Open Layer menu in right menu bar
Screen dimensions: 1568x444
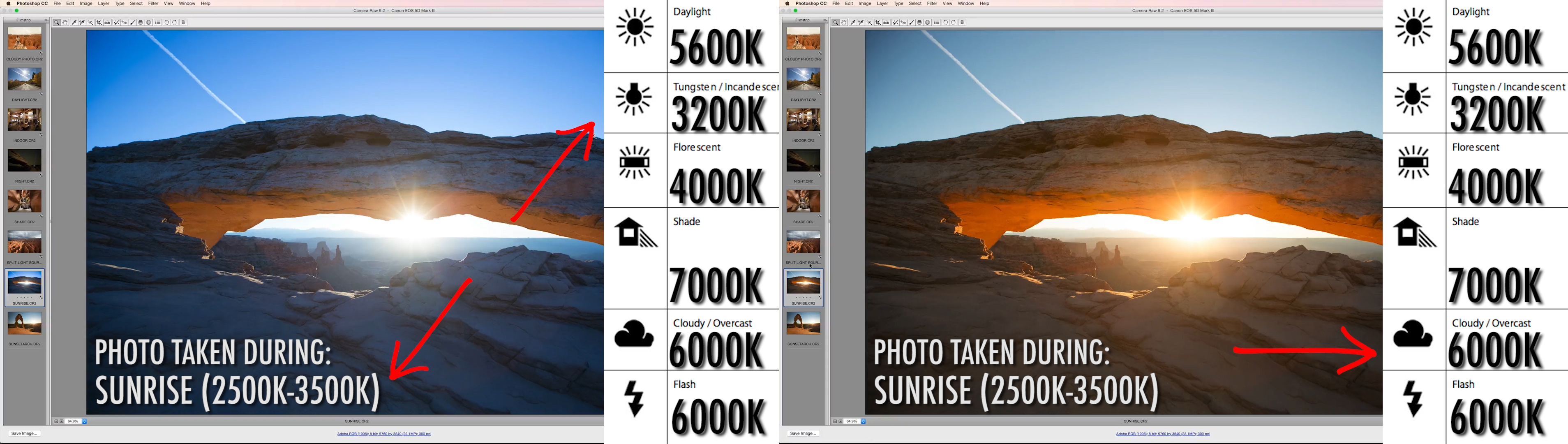point(882,4)
